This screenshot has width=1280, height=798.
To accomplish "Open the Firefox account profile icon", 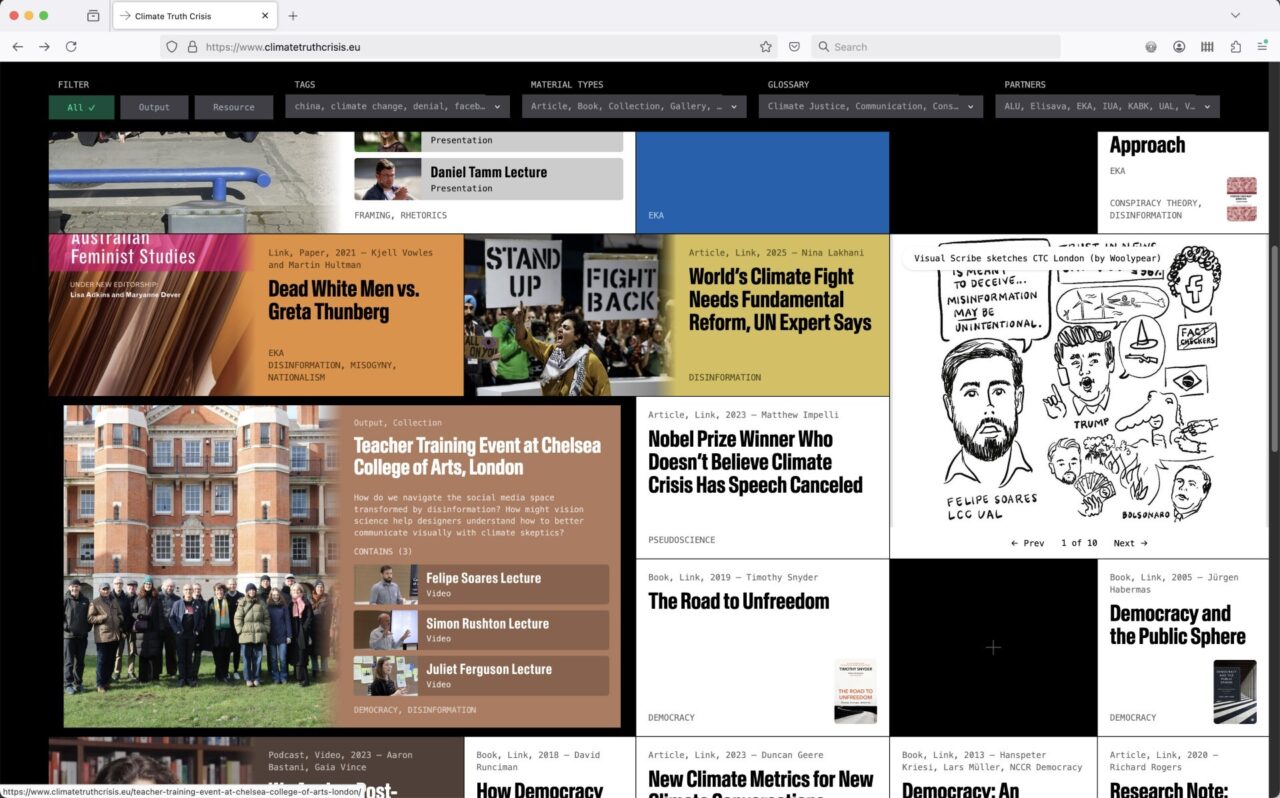I will coord(1179,47).
